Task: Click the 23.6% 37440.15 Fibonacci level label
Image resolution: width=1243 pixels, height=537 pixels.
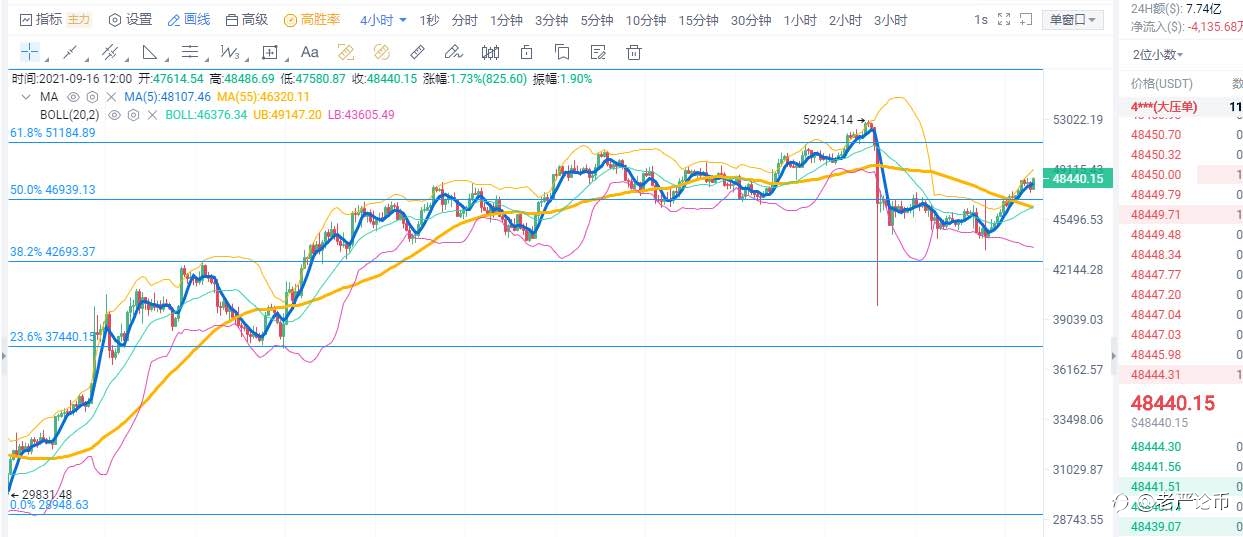Action: 53,337
